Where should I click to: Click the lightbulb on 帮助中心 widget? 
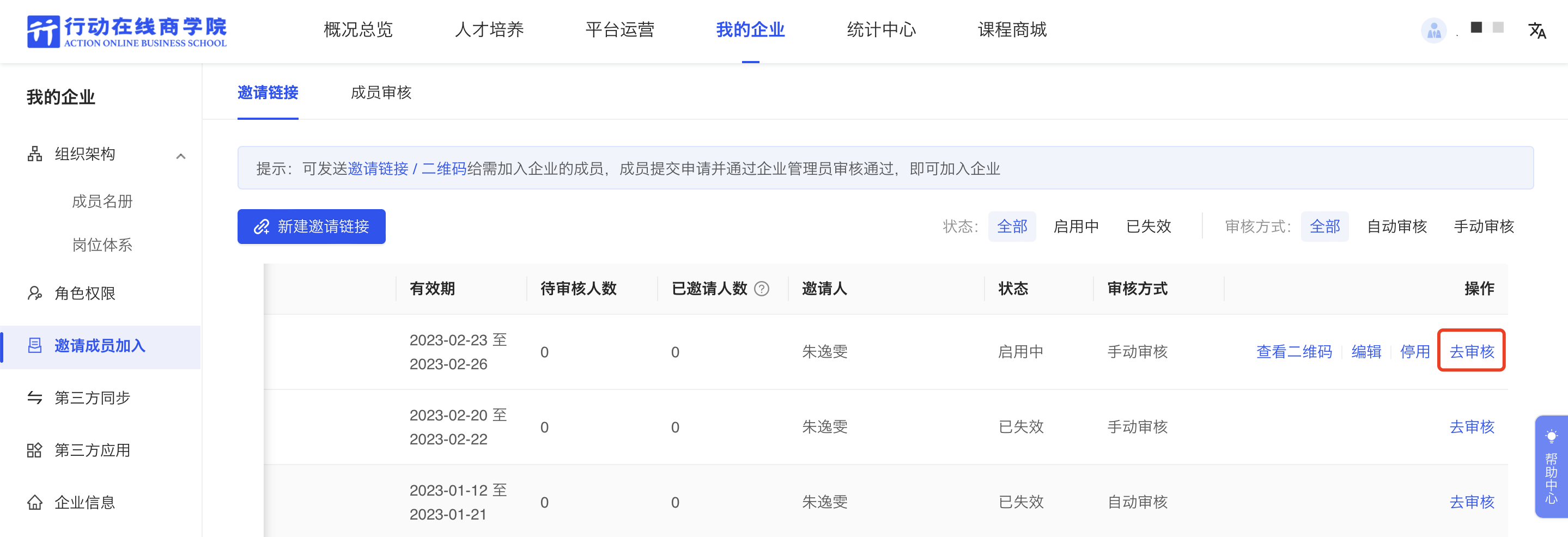[x=1551, y=437]
